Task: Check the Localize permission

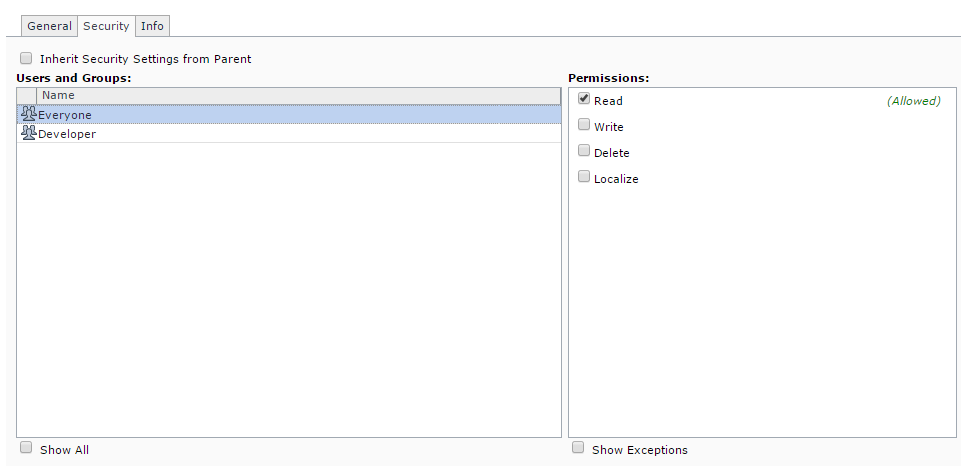Action: [x=584, y=177]
